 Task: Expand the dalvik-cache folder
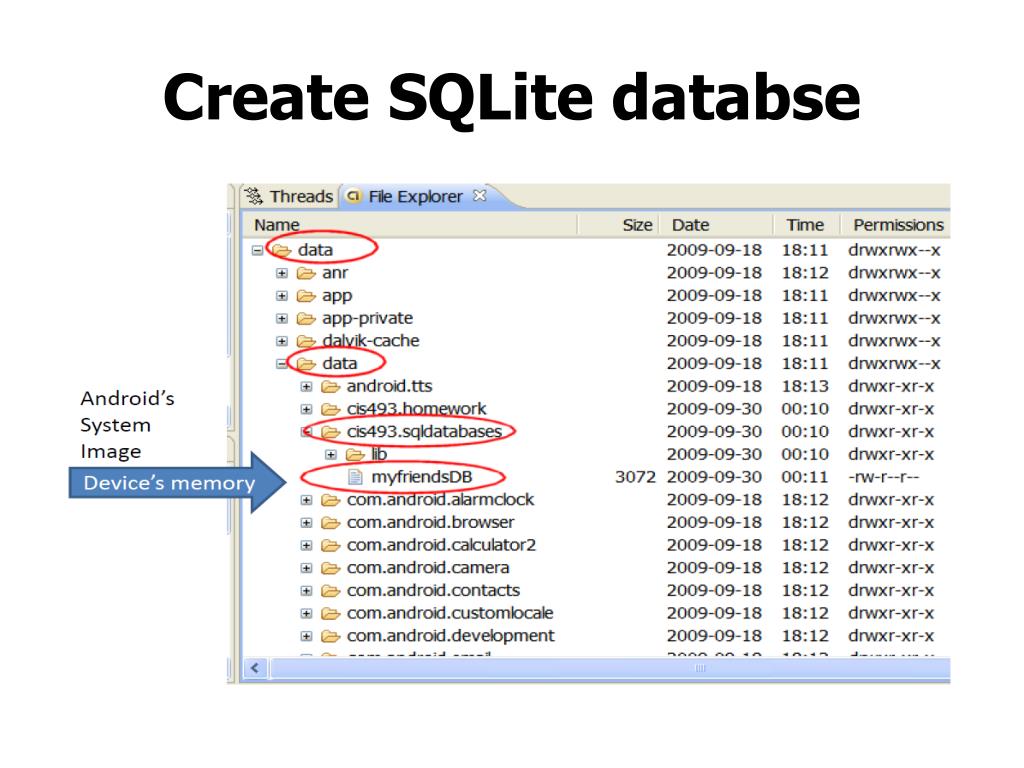(x=281, y=341)
